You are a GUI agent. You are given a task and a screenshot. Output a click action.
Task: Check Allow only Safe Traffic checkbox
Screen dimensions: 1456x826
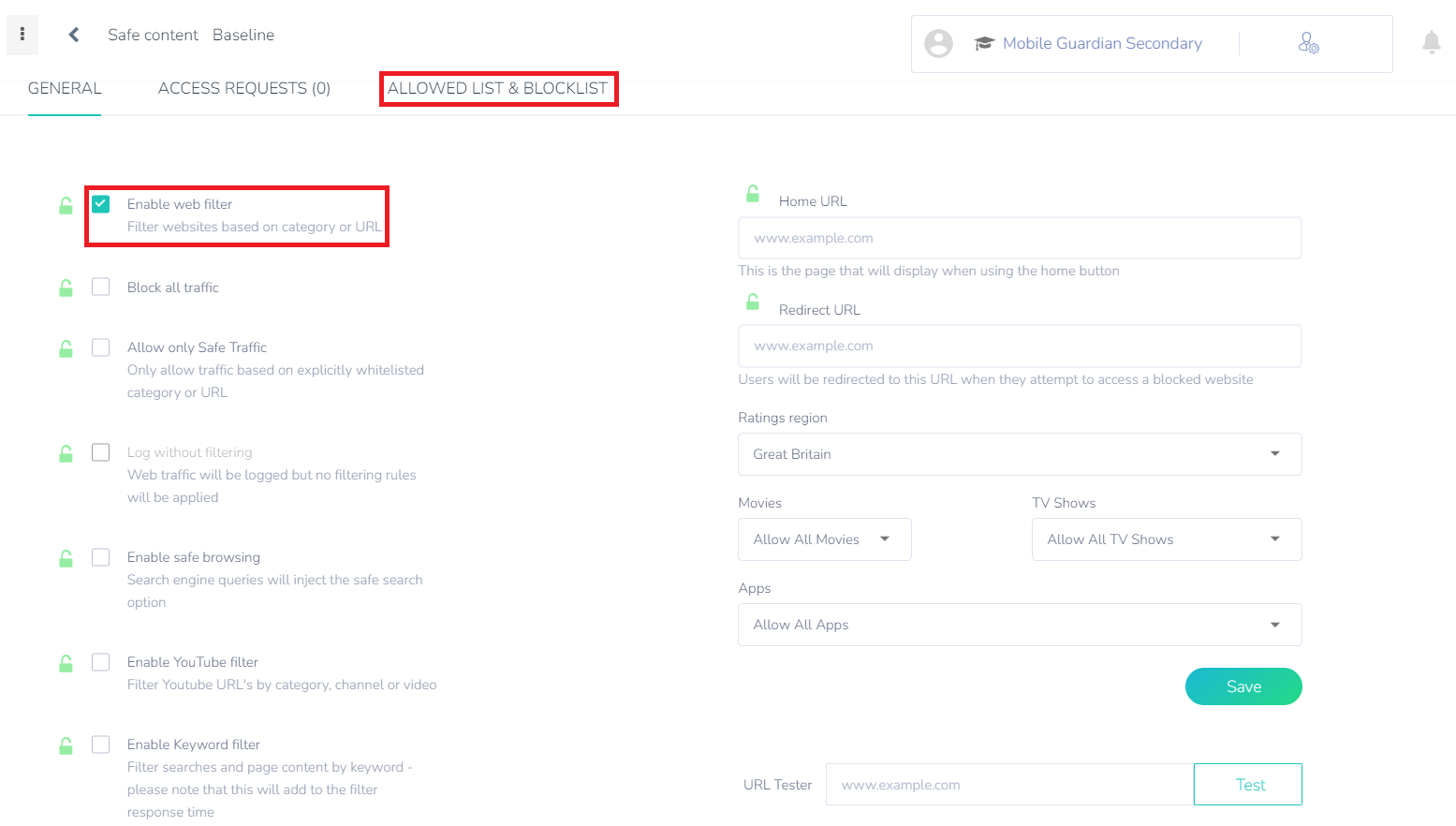pyautogui.click(x=101, y=347)
